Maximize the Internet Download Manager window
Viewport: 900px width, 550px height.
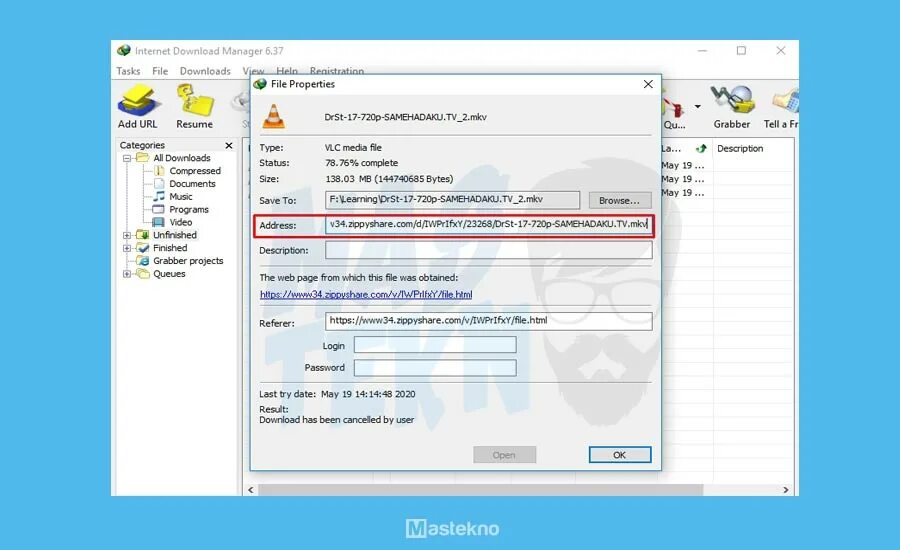[741, 51]
